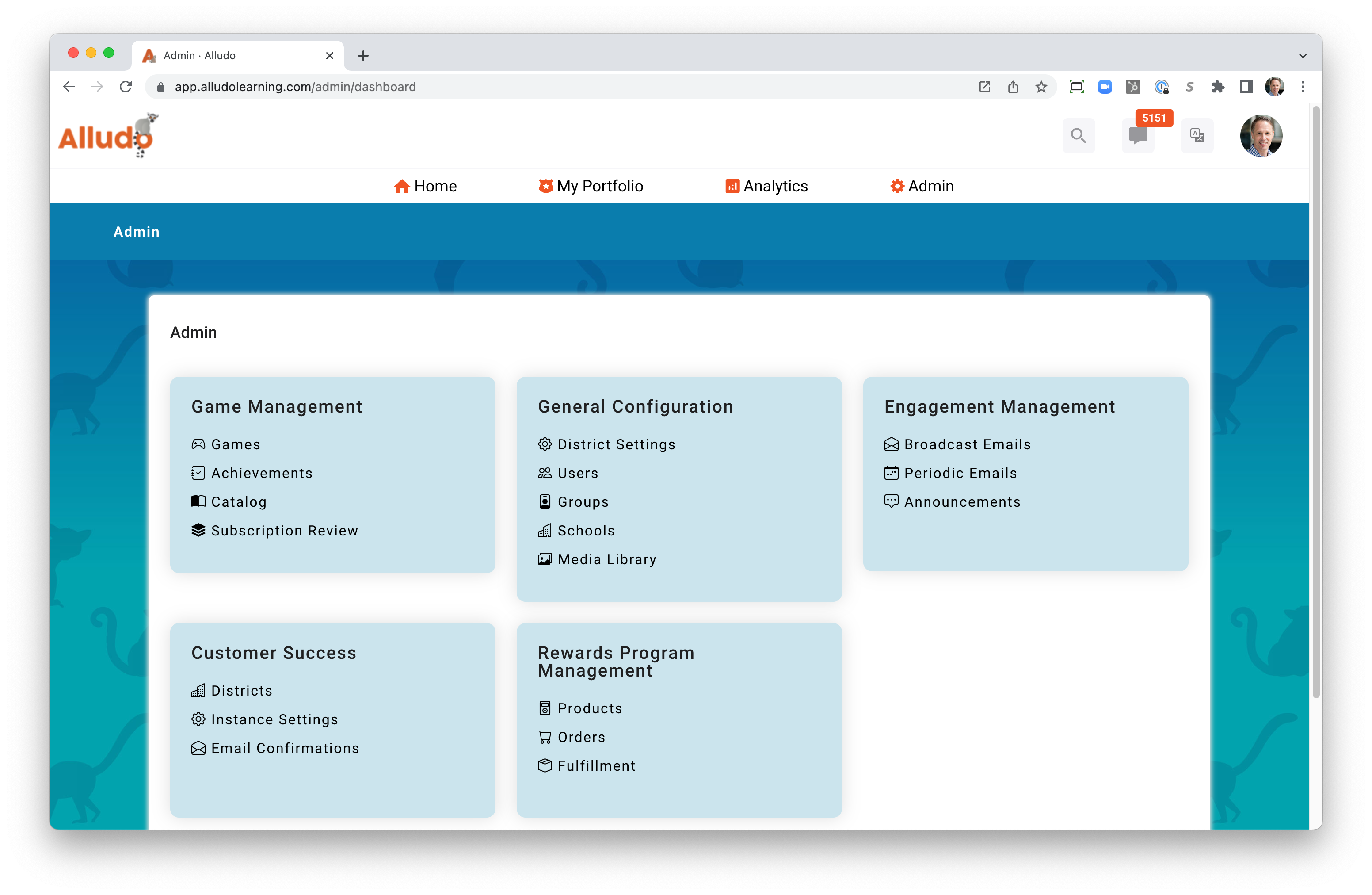Open District Settings
This screenshot has height=895, width=1372.
click(x=616, y=444)
